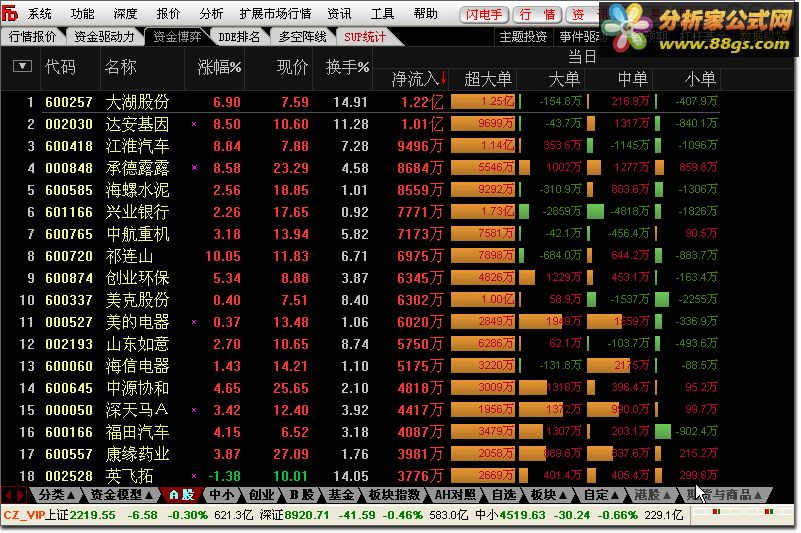Open the 分析 menu
The width and height of the screenshot is (801, 533).
(x=211, y=14)
